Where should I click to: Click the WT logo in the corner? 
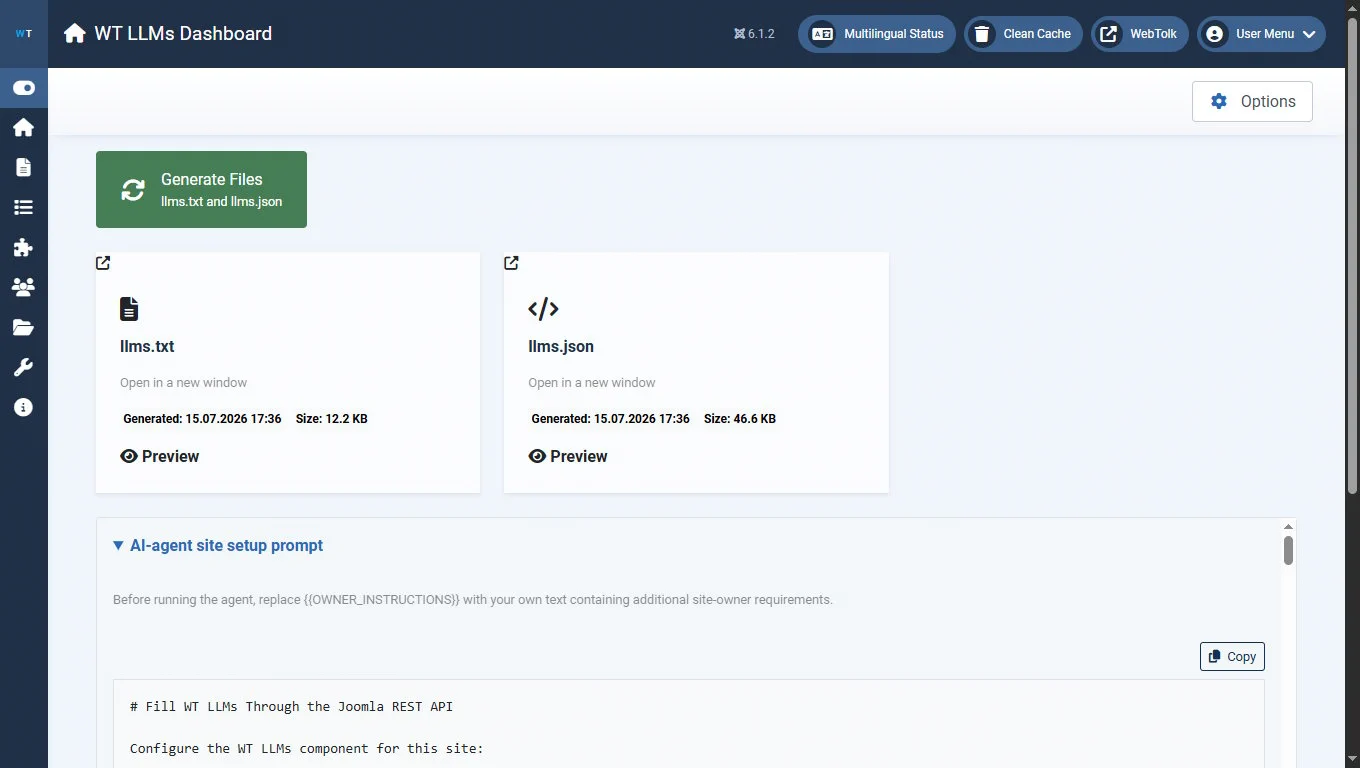coord(23,33)
